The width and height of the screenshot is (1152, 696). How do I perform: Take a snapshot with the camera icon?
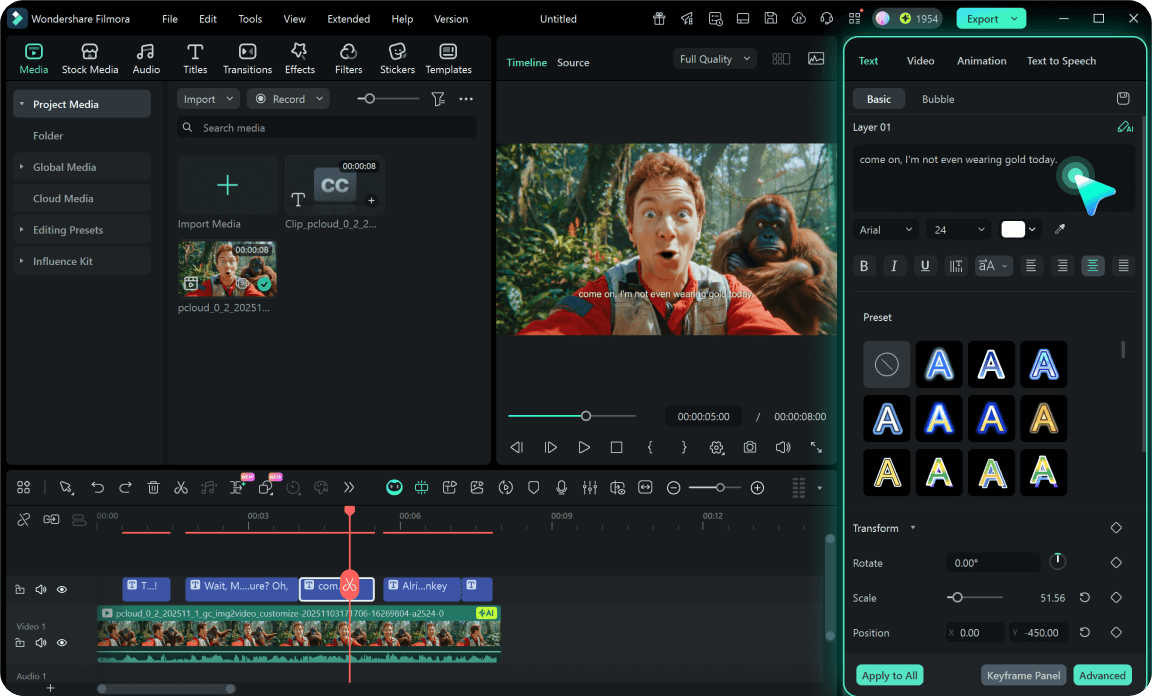coord(750,448)
